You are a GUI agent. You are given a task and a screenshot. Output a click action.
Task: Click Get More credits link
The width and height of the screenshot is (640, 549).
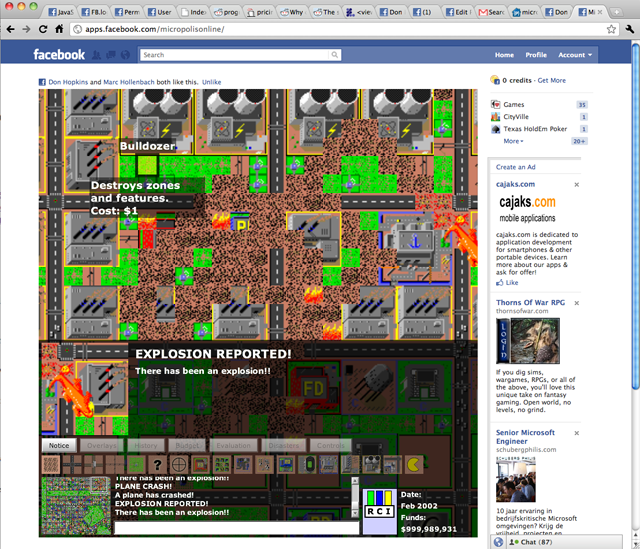coord(551,80)
